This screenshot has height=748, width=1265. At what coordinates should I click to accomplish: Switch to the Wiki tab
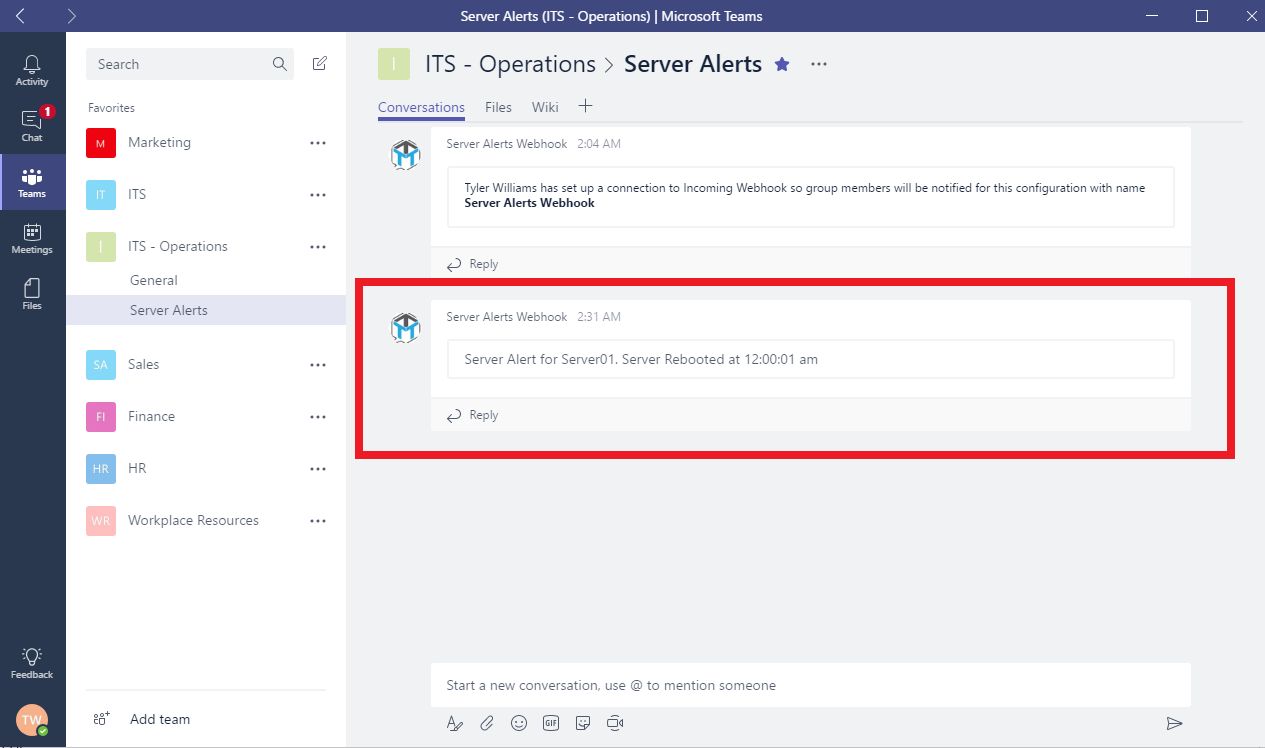click(x=545, y=107)
